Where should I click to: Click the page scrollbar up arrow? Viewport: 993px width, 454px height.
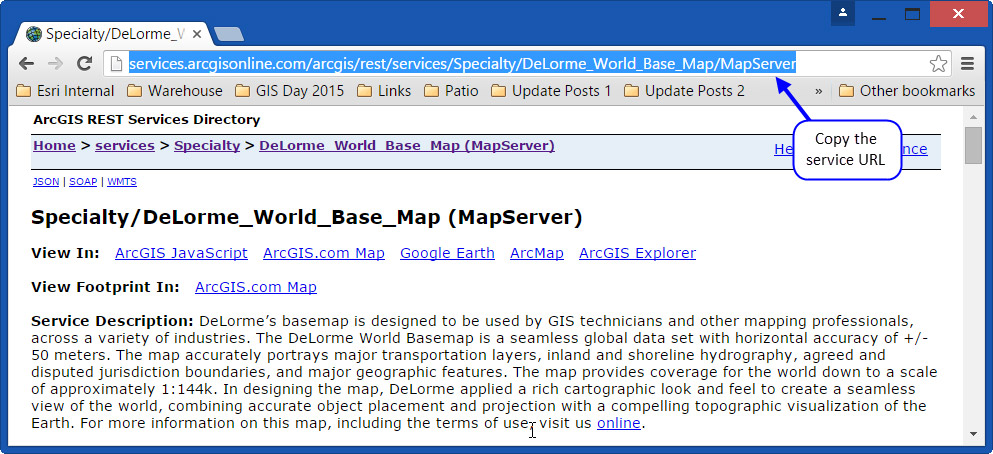[973, 117]
